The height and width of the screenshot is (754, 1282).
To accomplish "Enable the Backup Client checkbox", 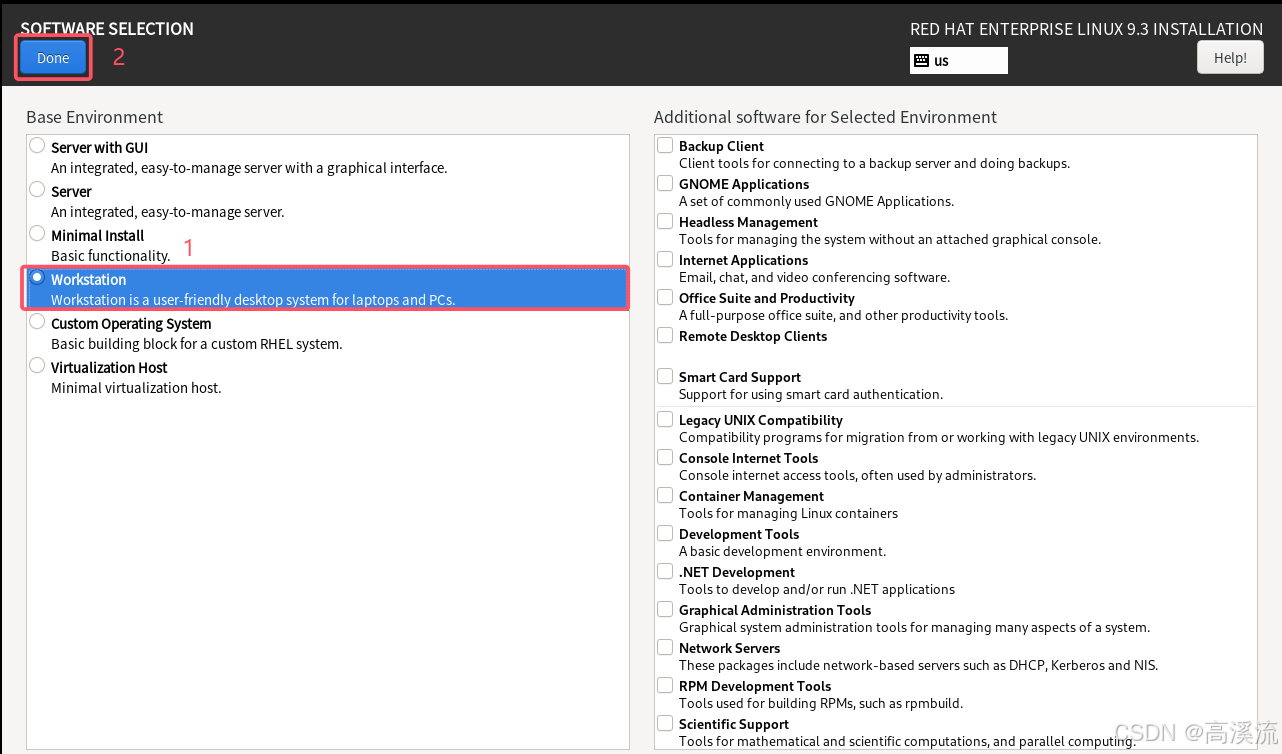I will coord(665,145).
